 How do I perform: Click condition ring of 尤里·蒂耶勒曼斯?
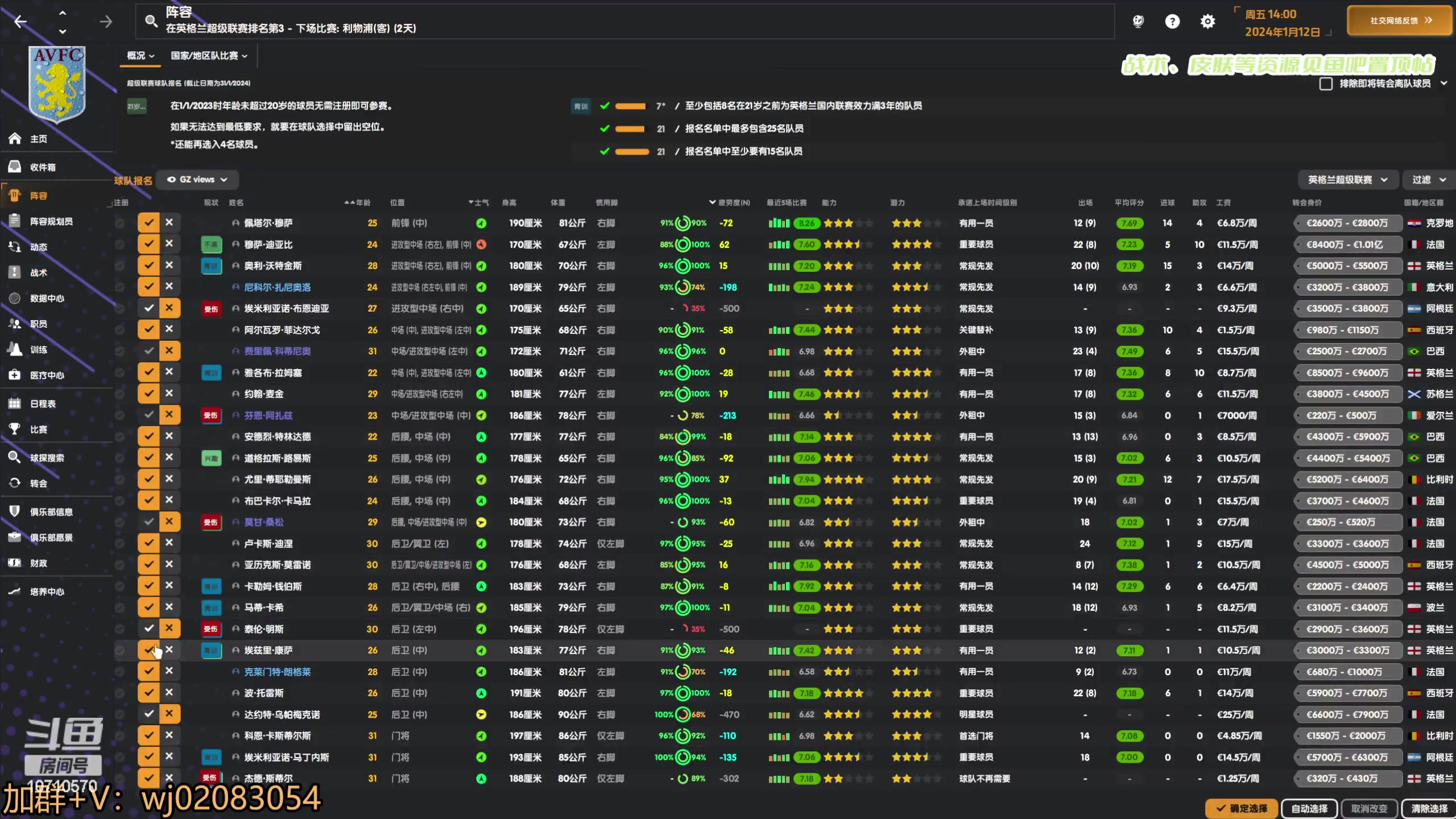pyautogui.click(x=682, y=479)
